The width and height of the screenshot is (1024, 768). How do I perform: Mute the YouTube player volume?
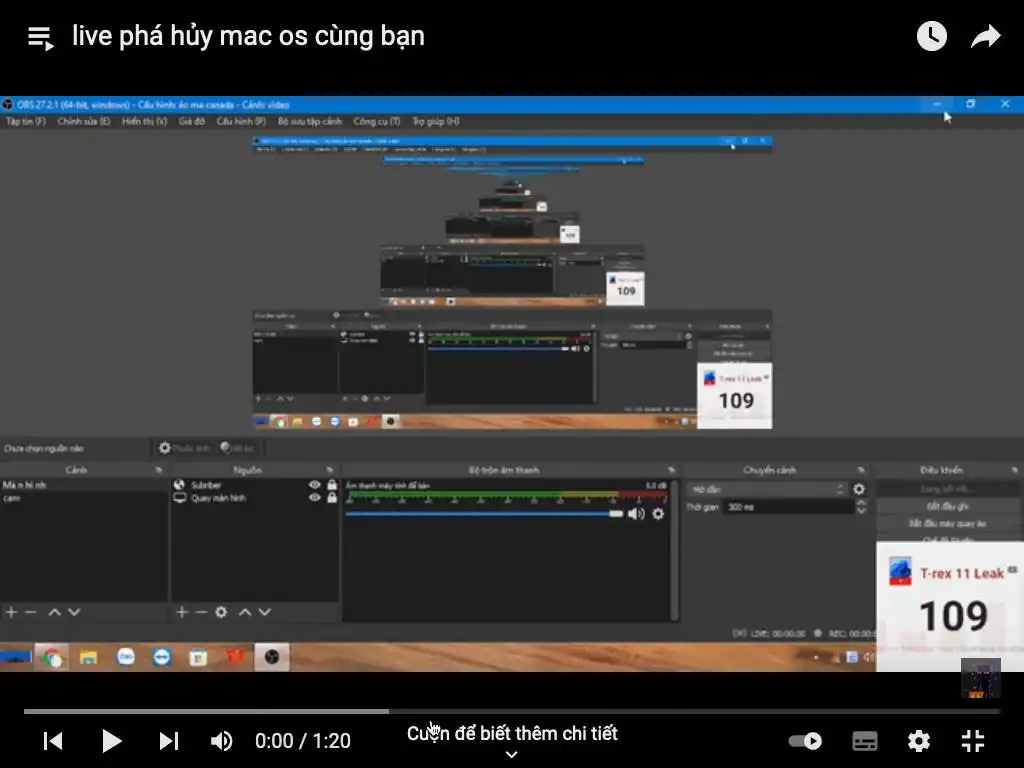221,741
